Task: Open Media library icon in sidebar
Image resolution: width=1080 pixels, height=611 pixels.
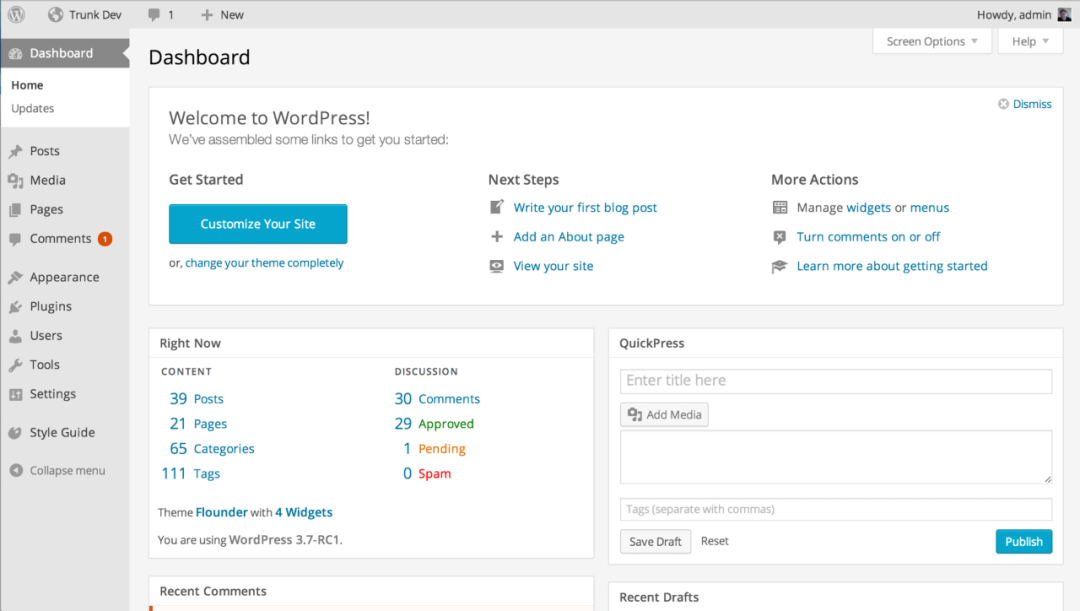Action: click(x=15, y=180)
